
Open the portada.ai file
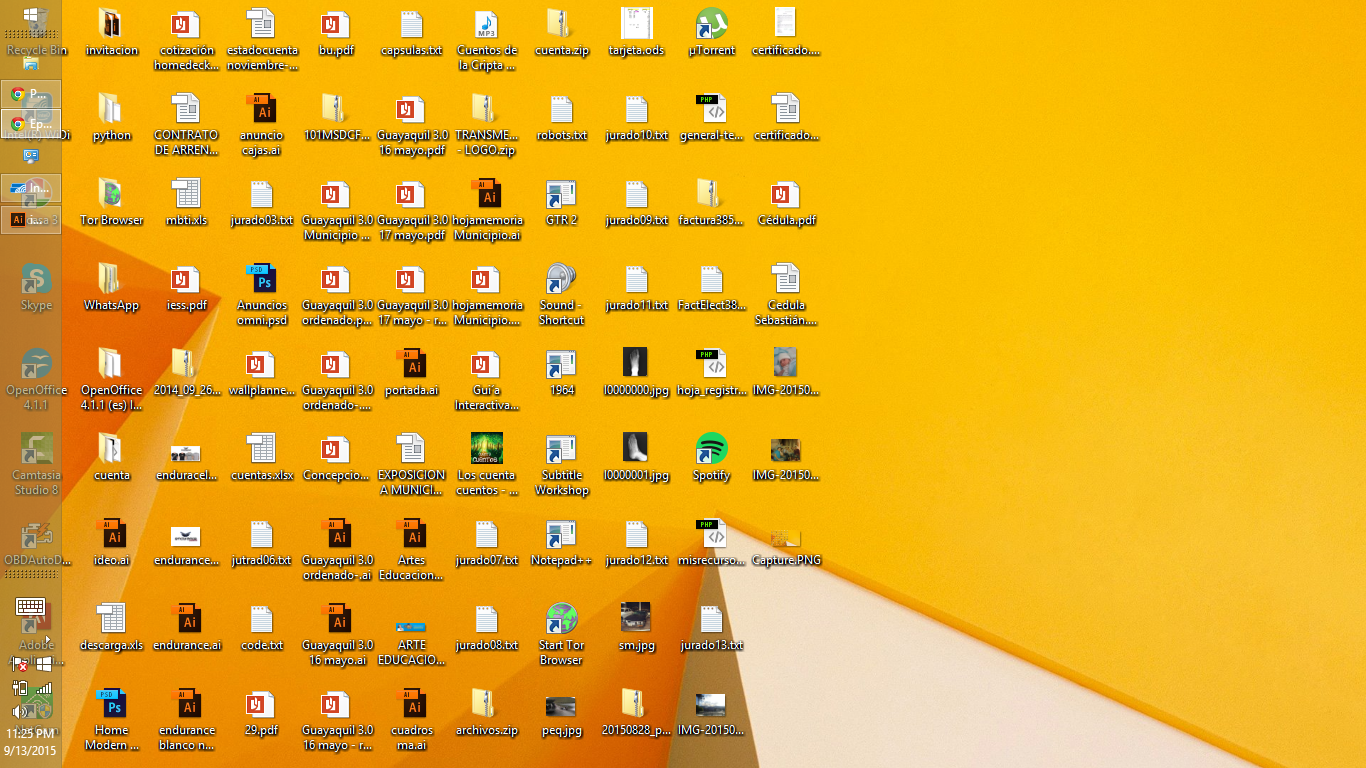pyautogui.click(x=412, y=371)
